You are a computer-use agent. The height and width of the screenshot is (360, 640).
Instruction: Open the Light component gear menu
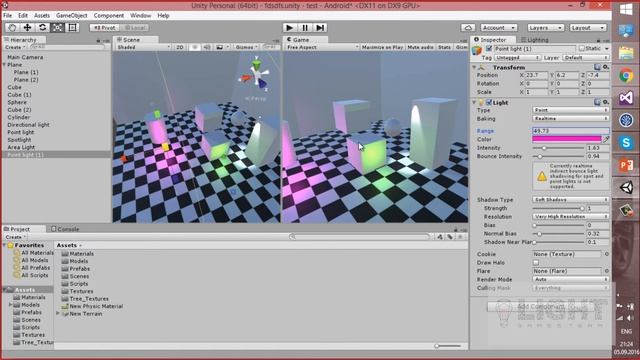(606, 102)
